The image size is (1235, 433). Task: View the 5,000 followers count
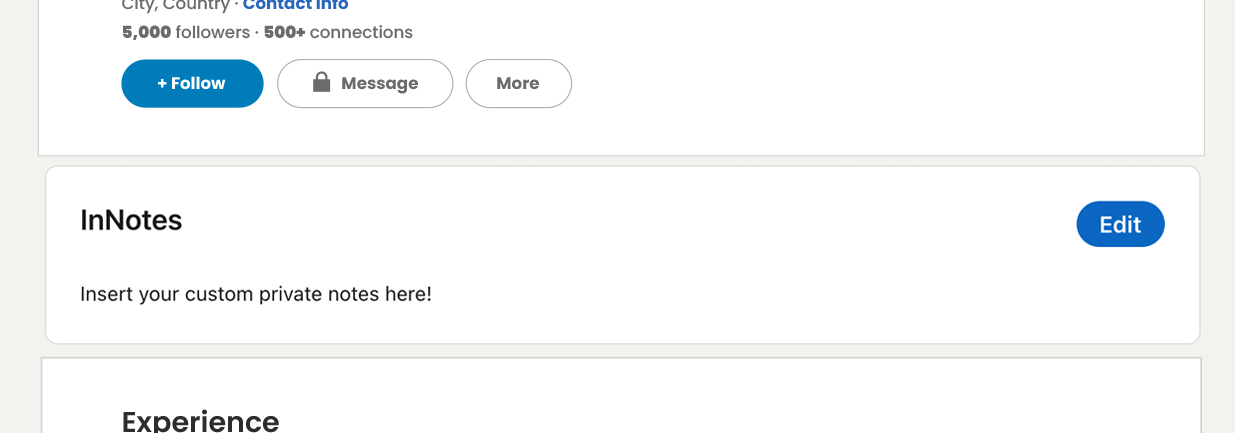click(x=186, y=32)
